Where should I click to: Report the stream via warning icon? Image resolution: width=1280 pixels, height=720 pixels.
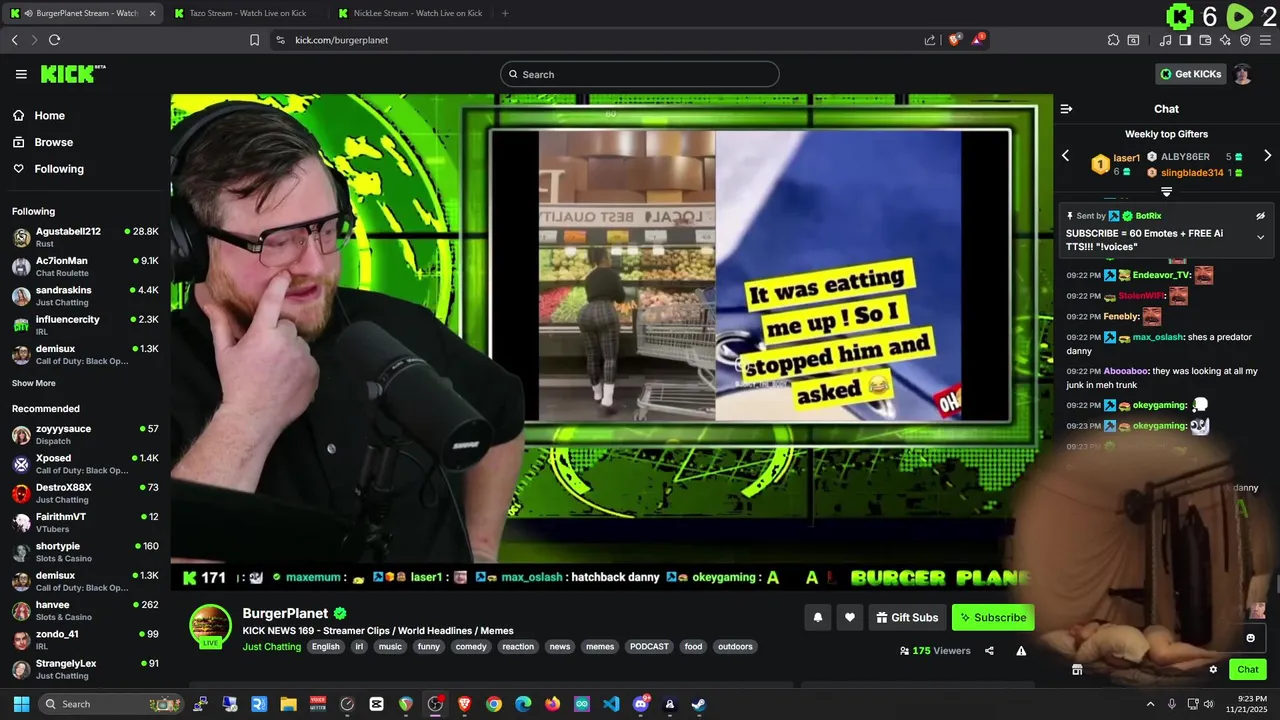(x=1021, y=651)
